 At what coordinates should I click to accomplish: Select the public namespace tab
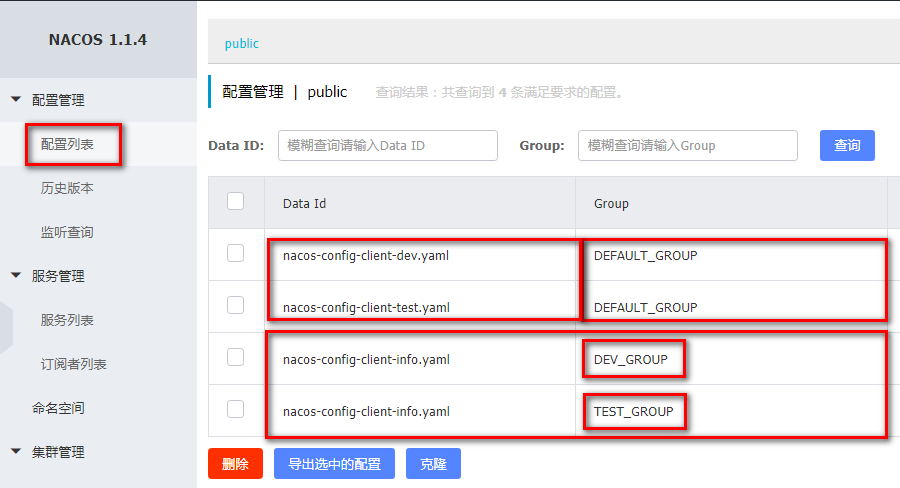coord(242,44)
